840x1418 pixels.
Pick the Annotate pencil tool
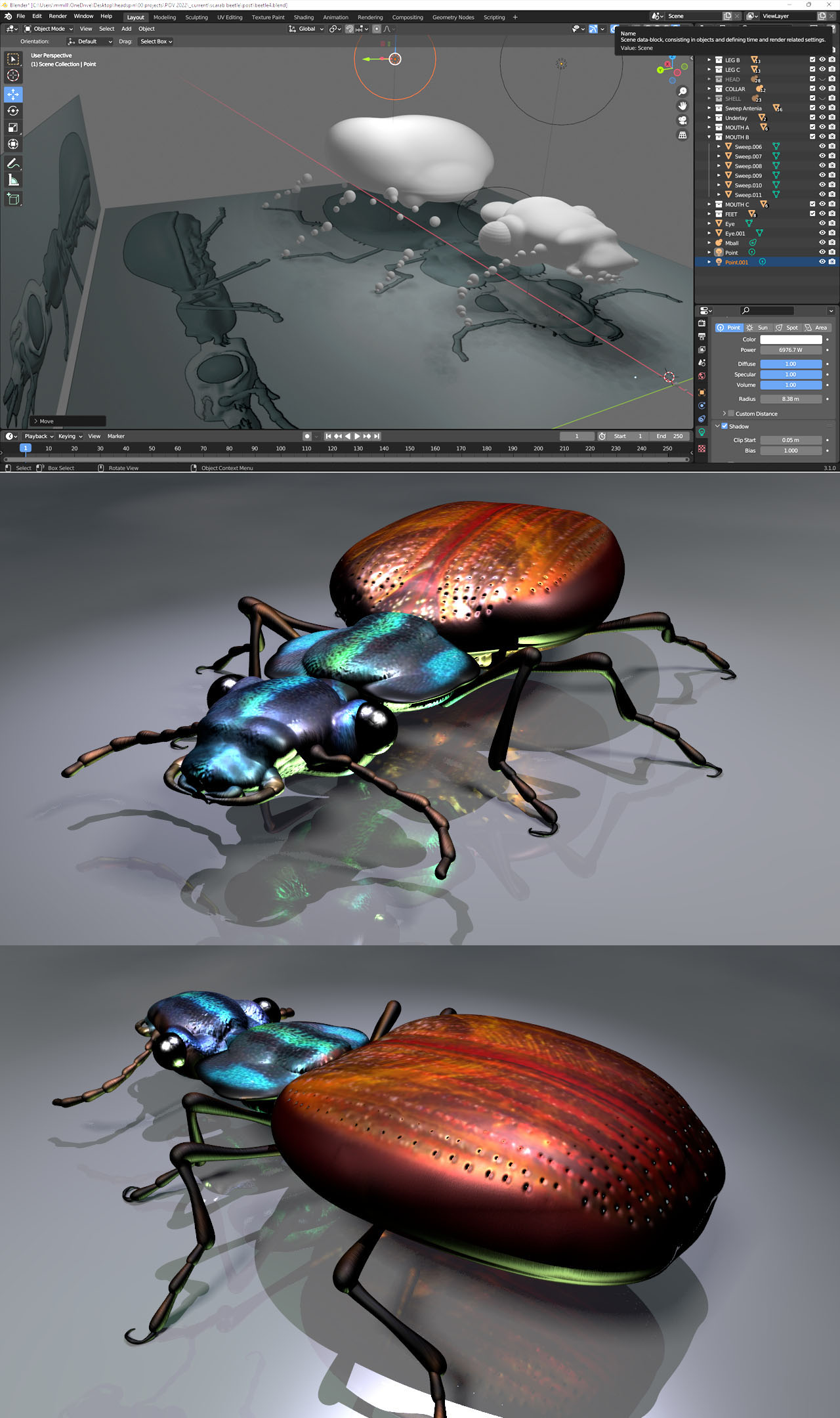pos(13,163)
